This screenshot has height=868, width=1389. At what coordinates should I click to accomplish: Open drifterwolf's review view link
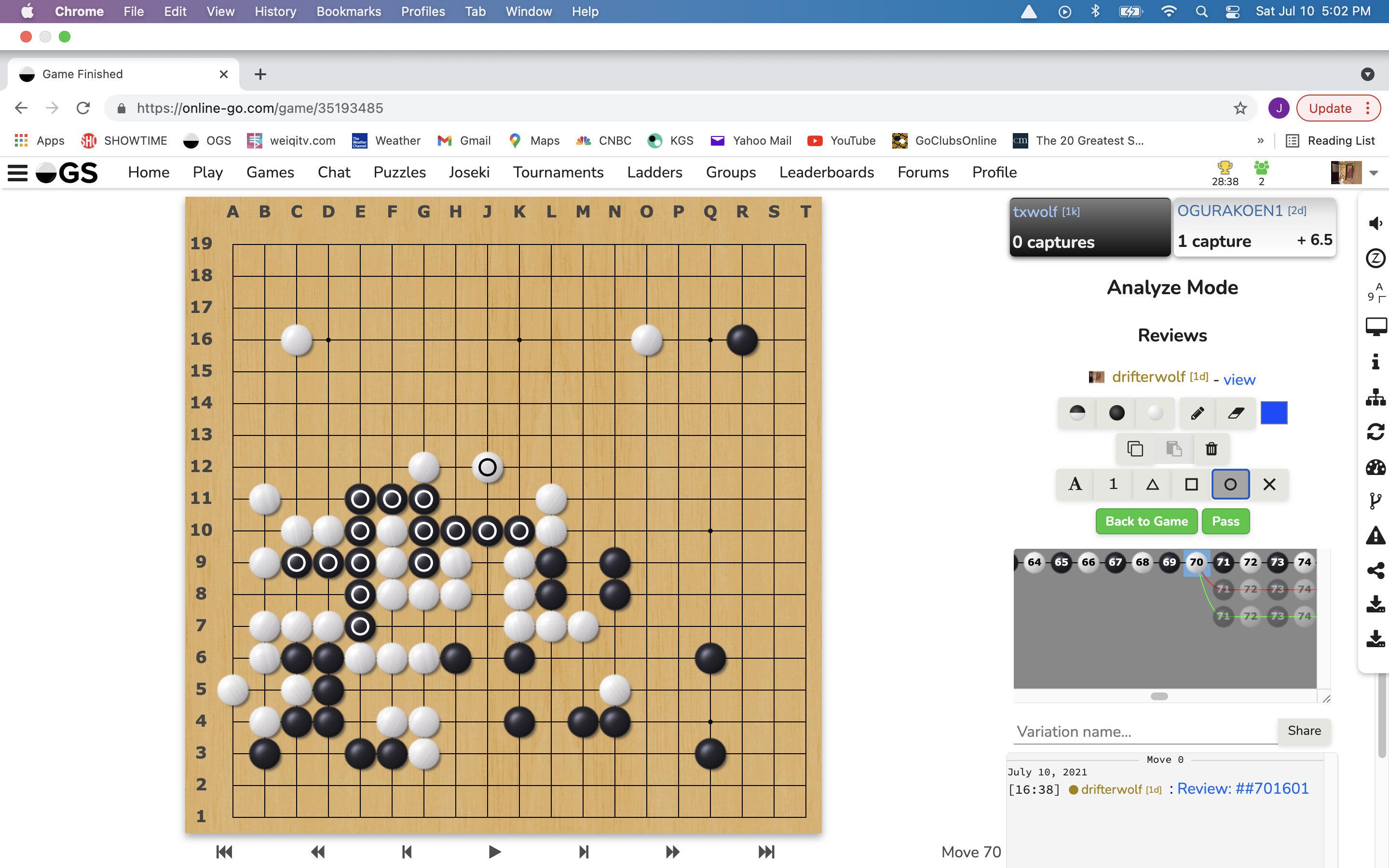coord(1239,380)
